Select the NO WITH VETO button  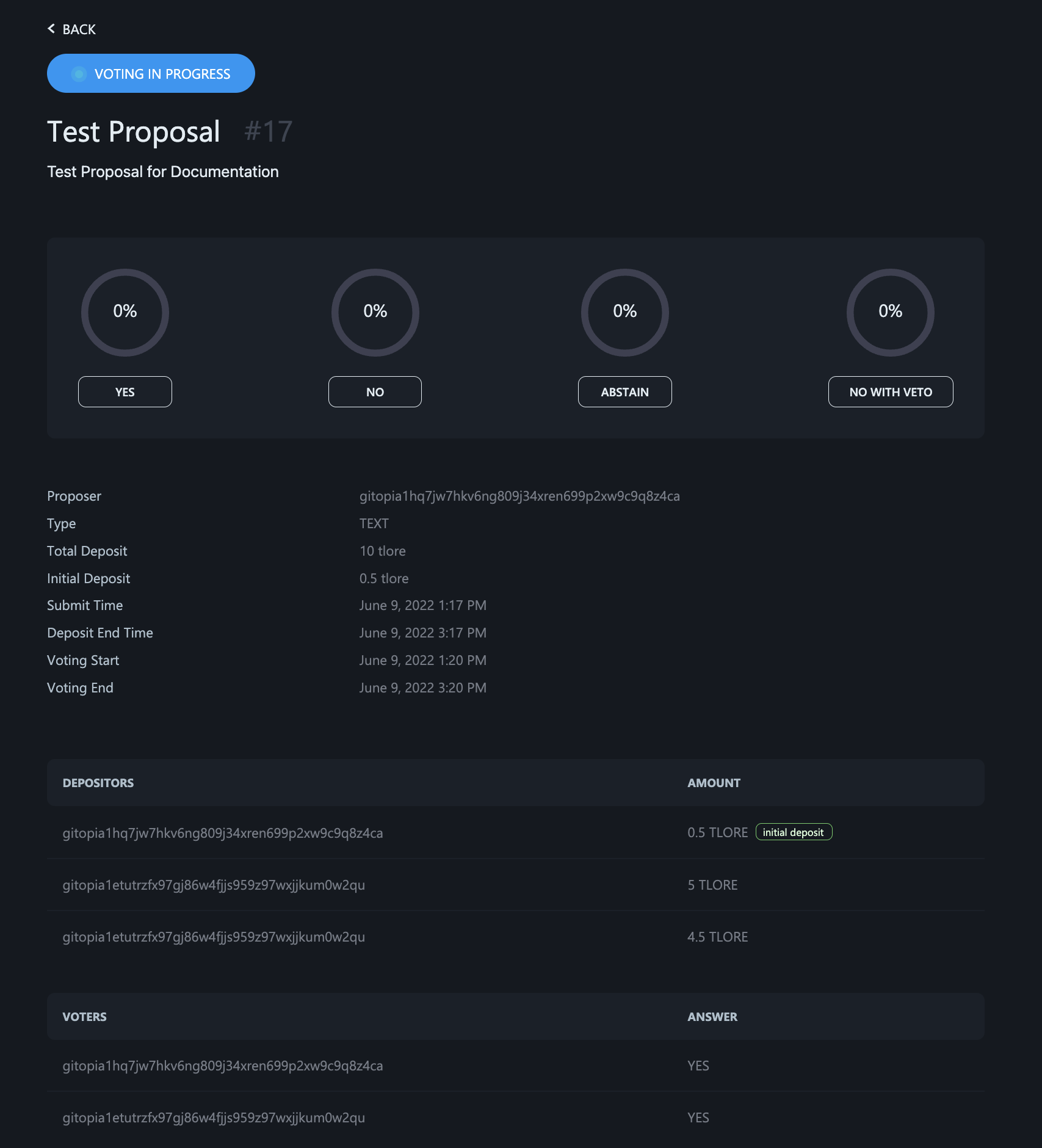(x=891, y=392)
